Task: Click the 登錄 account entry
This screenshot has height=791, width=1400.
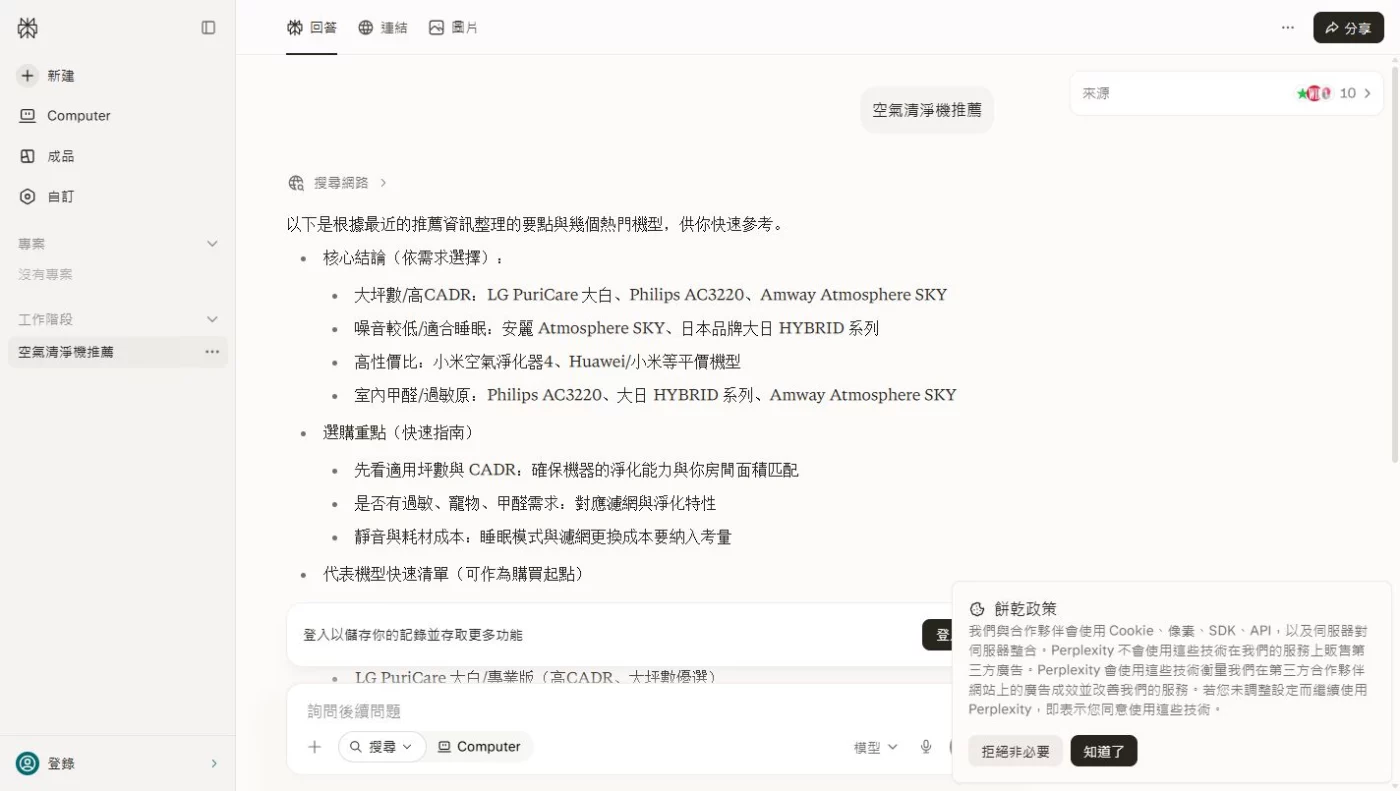Action: point(117,764)
